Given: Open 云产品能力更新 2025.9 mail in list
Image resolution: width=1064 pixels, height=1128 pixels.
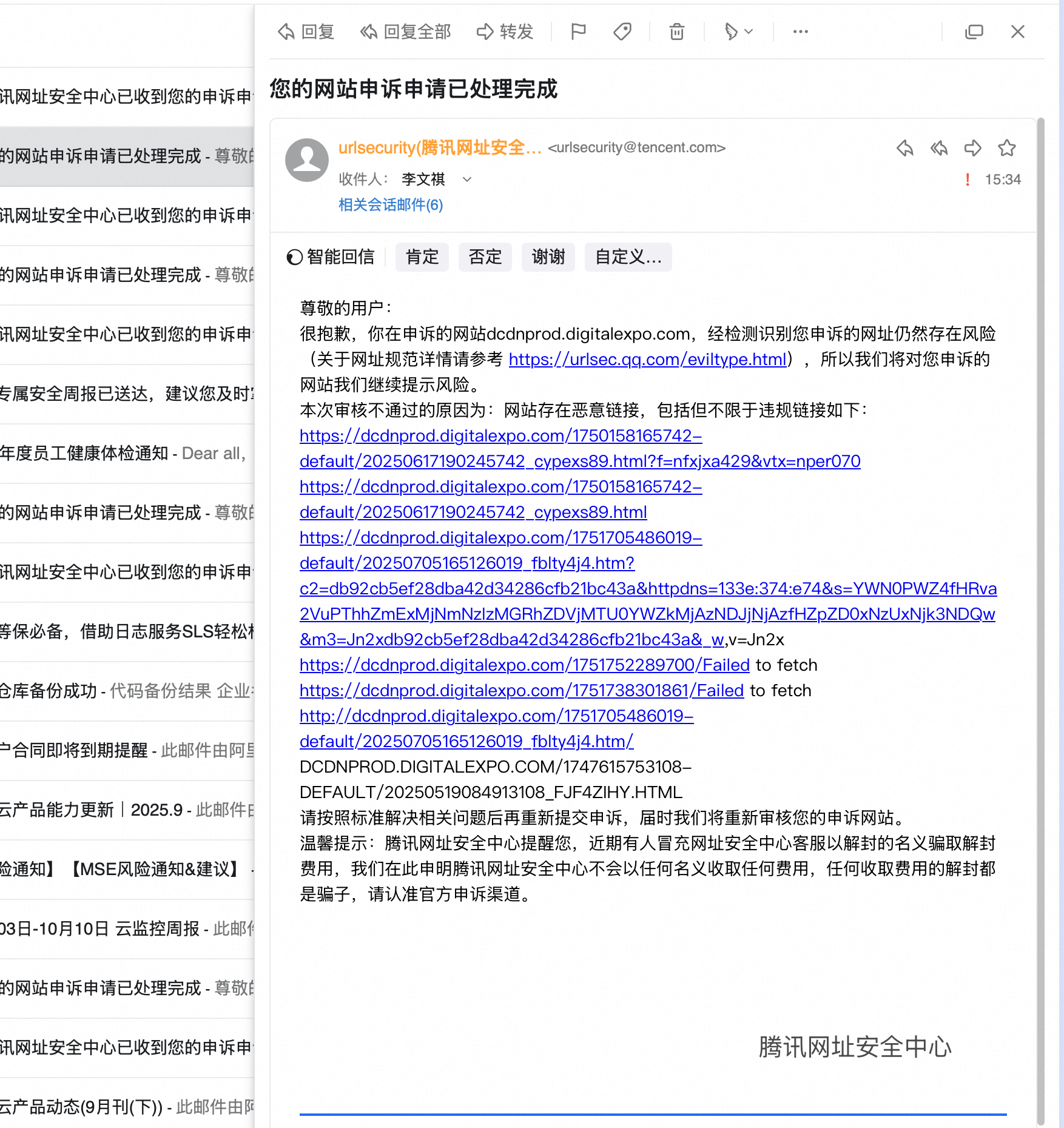Looking at the screenshot, I should click(x=127, y=810).
